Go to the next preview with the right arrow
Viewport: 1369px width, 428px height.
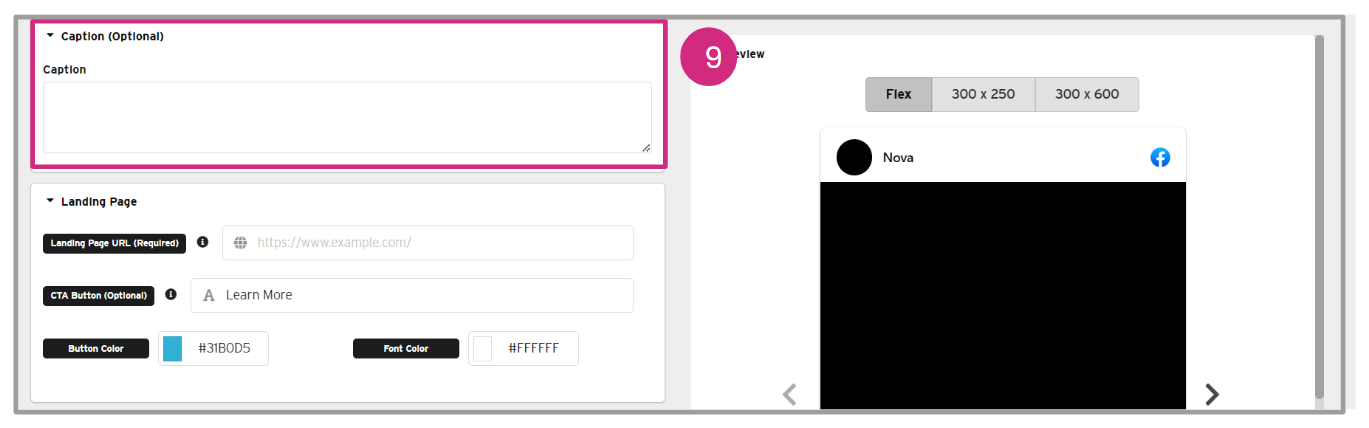click(x=1212, y=395)
